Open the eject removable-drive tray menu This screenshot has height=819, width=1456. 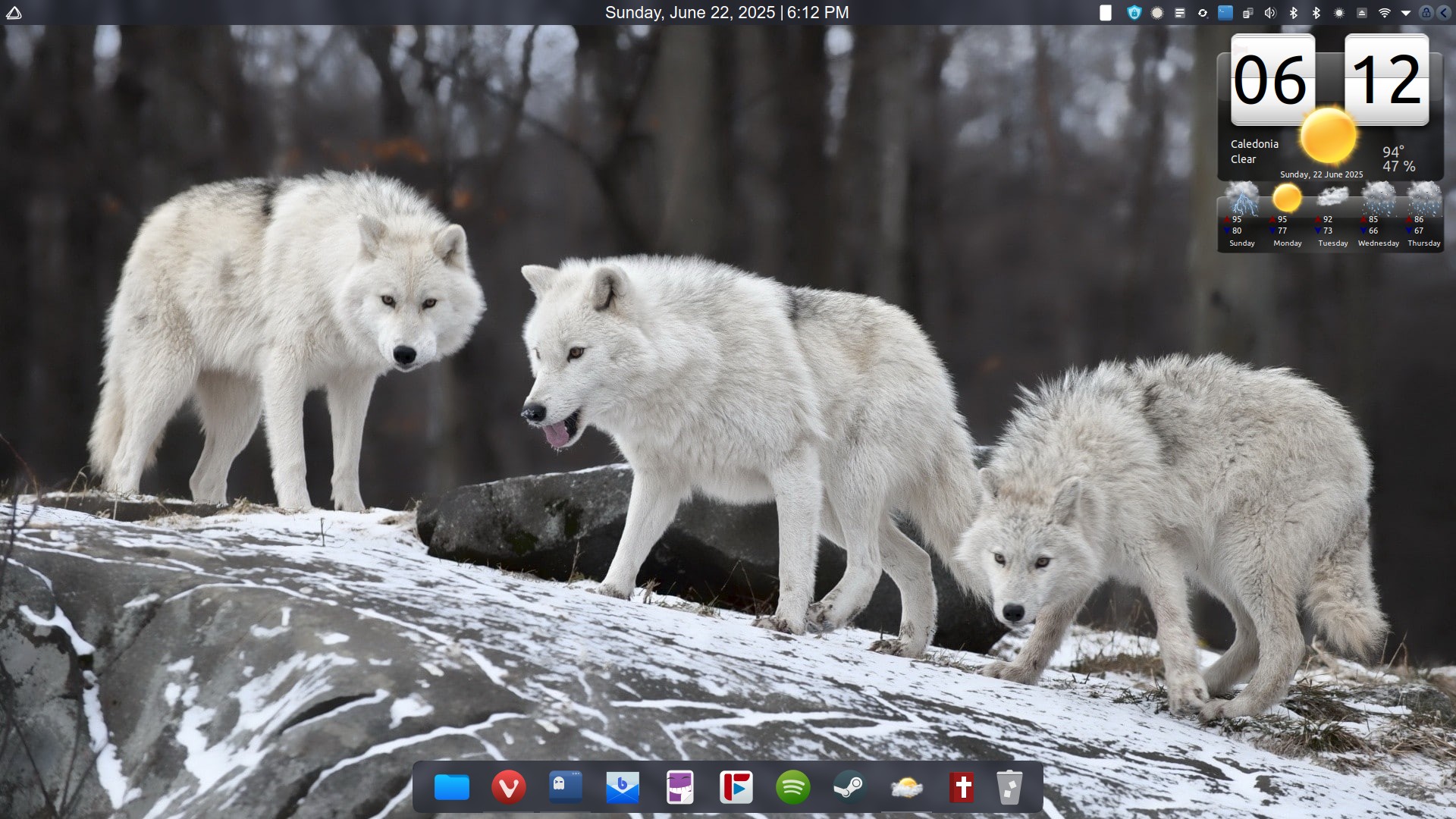[x=1362, y=13]
